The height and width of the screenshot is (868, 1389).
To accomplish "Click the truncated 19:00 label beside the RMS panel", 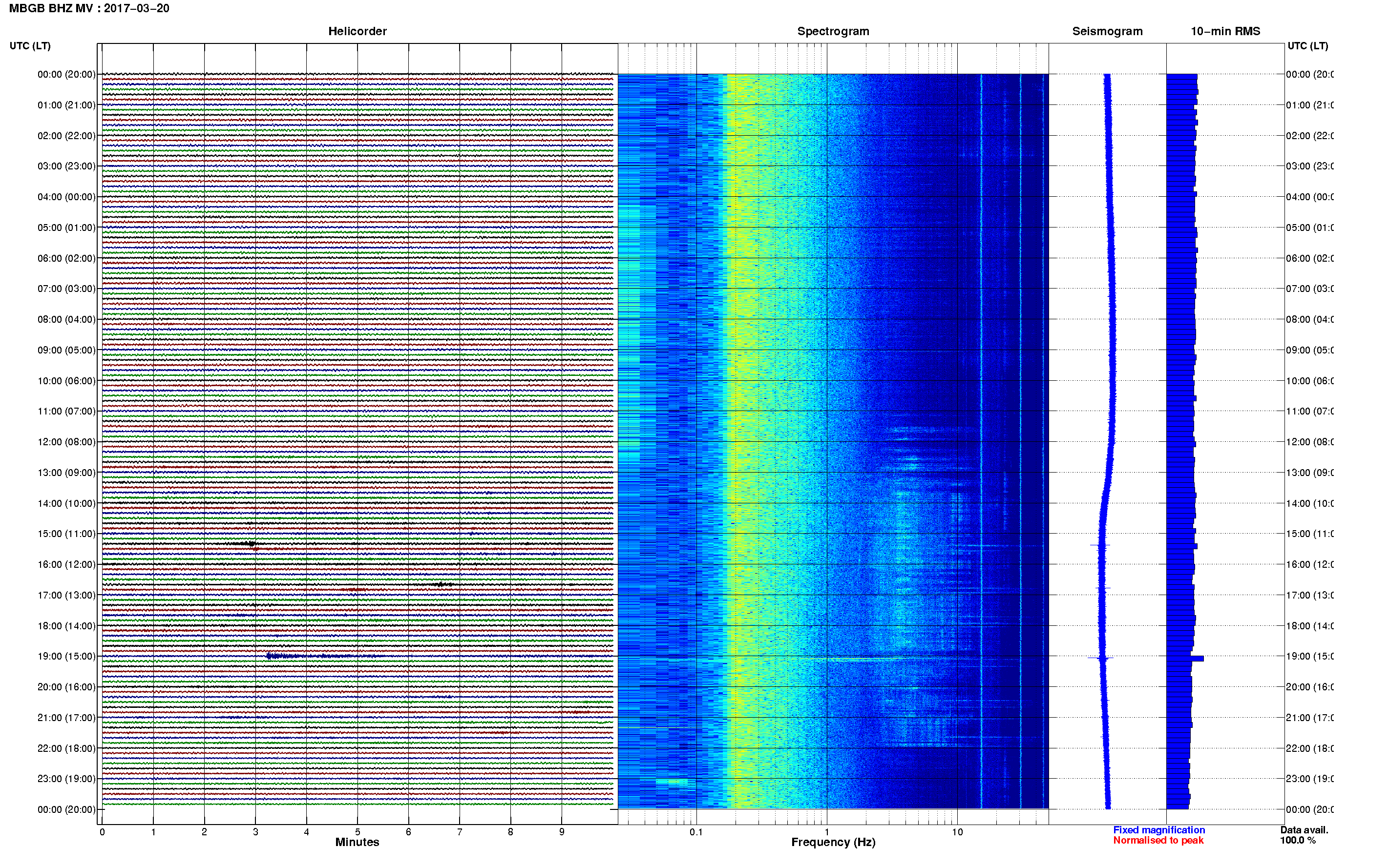I will point(1310,657).
